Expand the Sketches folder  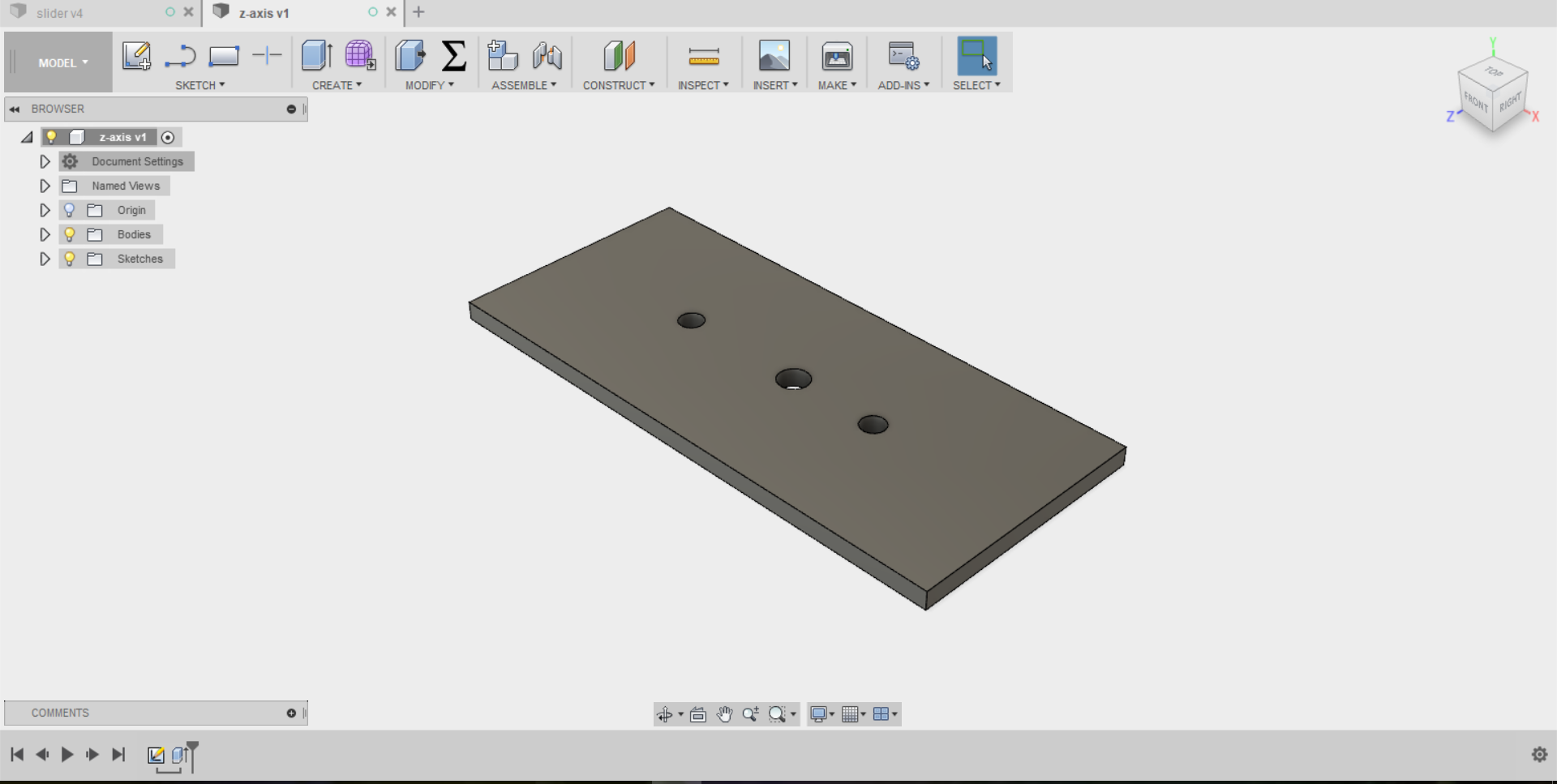click(45, 259)
